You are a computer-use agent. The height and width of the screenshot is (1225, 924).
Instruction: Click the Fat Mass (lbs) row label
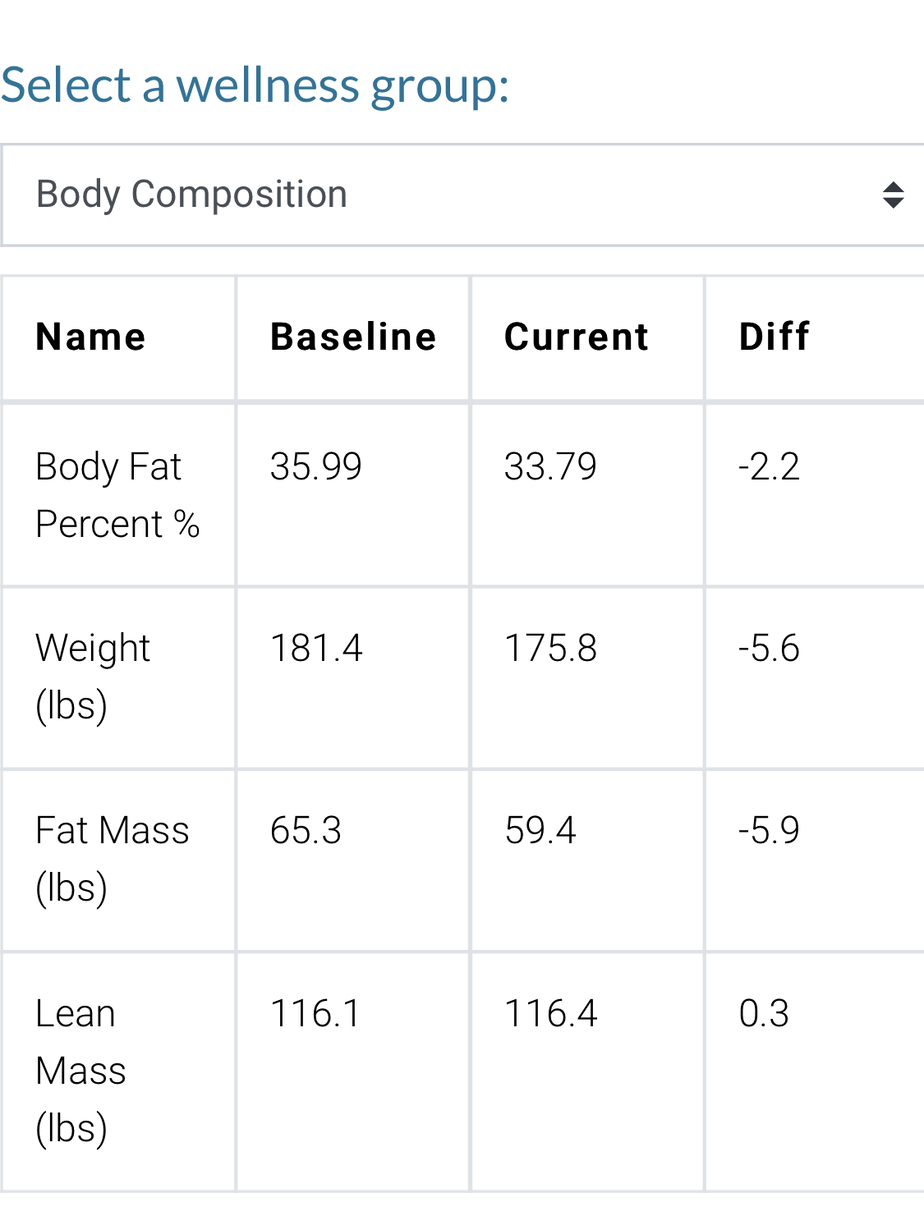tap(112, 859)
